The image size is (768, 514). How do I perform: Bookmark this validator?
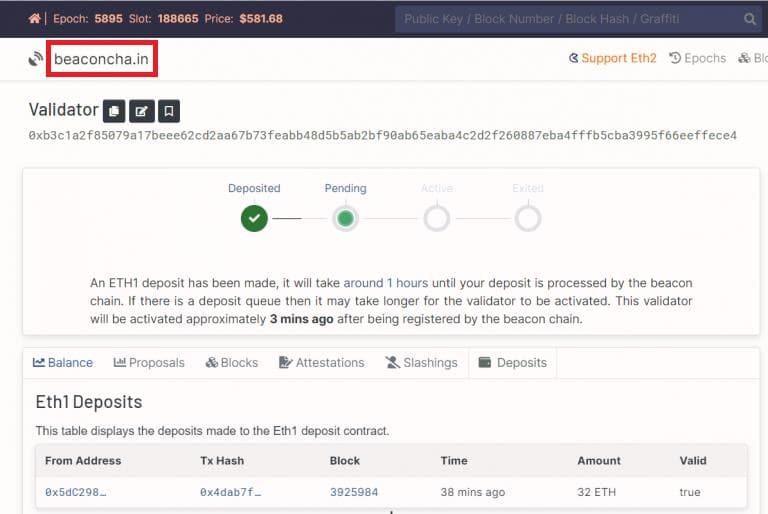point(169,111)
